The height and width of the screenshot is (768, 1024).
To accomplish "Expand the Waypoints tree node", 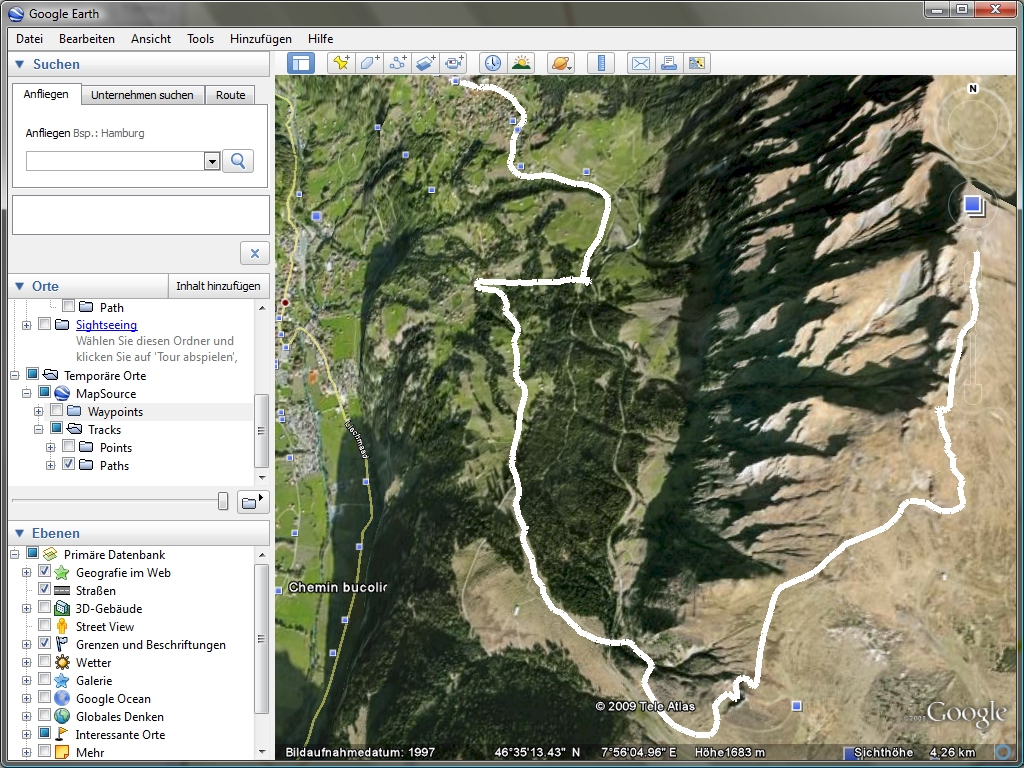I will tap(39, 411).
